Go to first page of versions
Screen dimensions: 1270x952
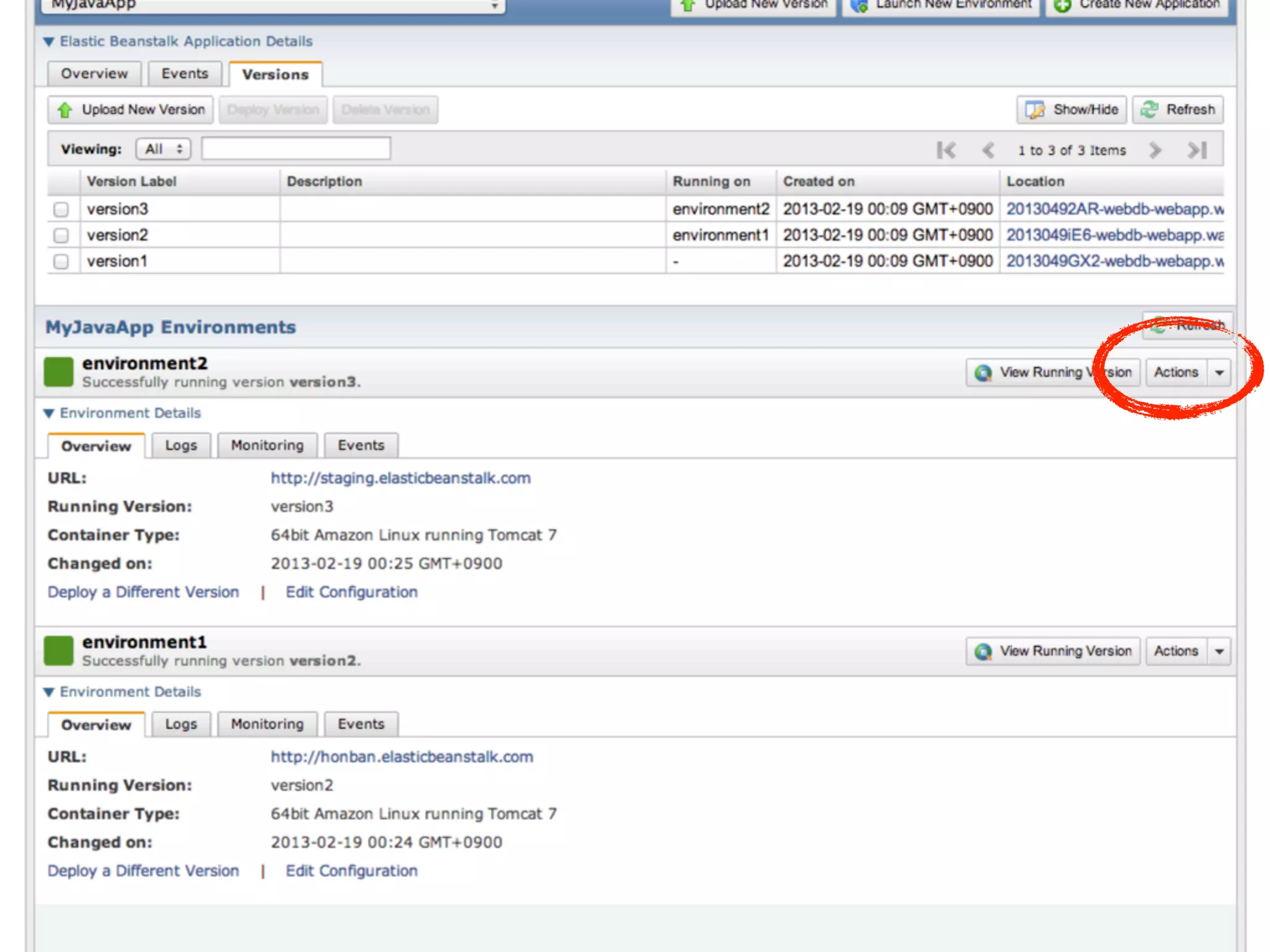[x=946, y=150]
